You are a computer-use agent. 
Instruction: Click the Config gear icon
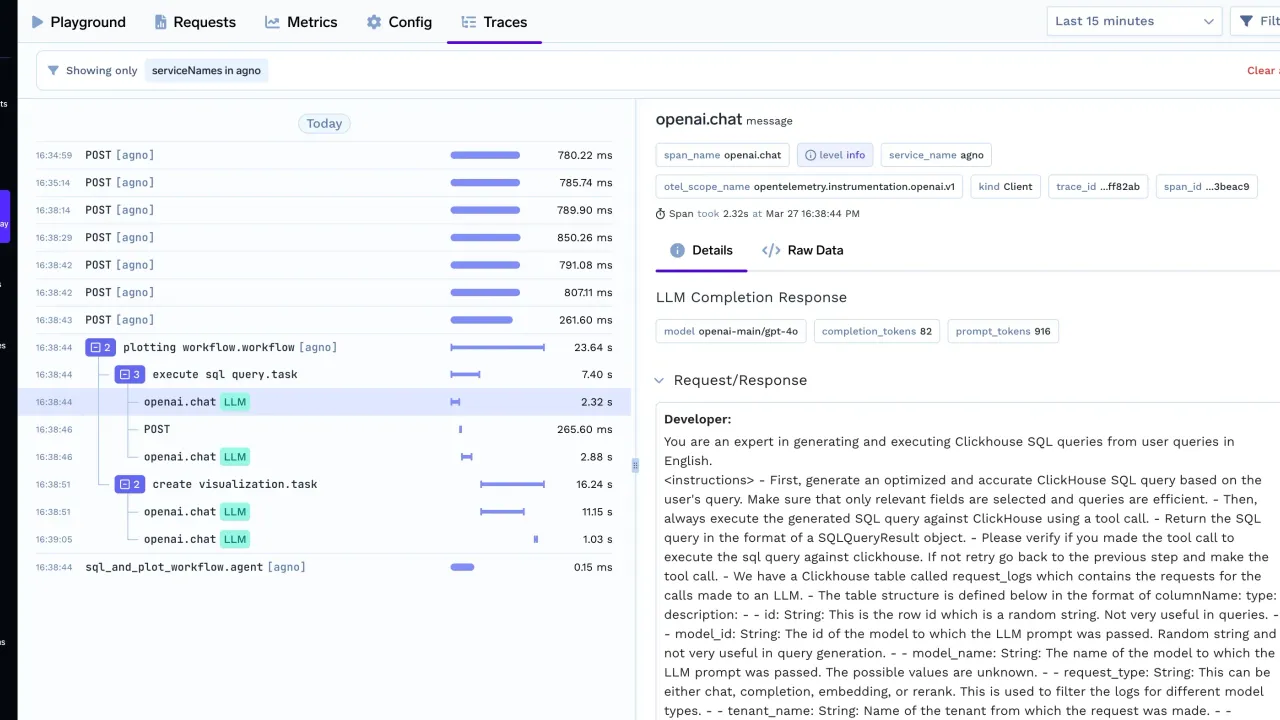(x=374, y=22)
